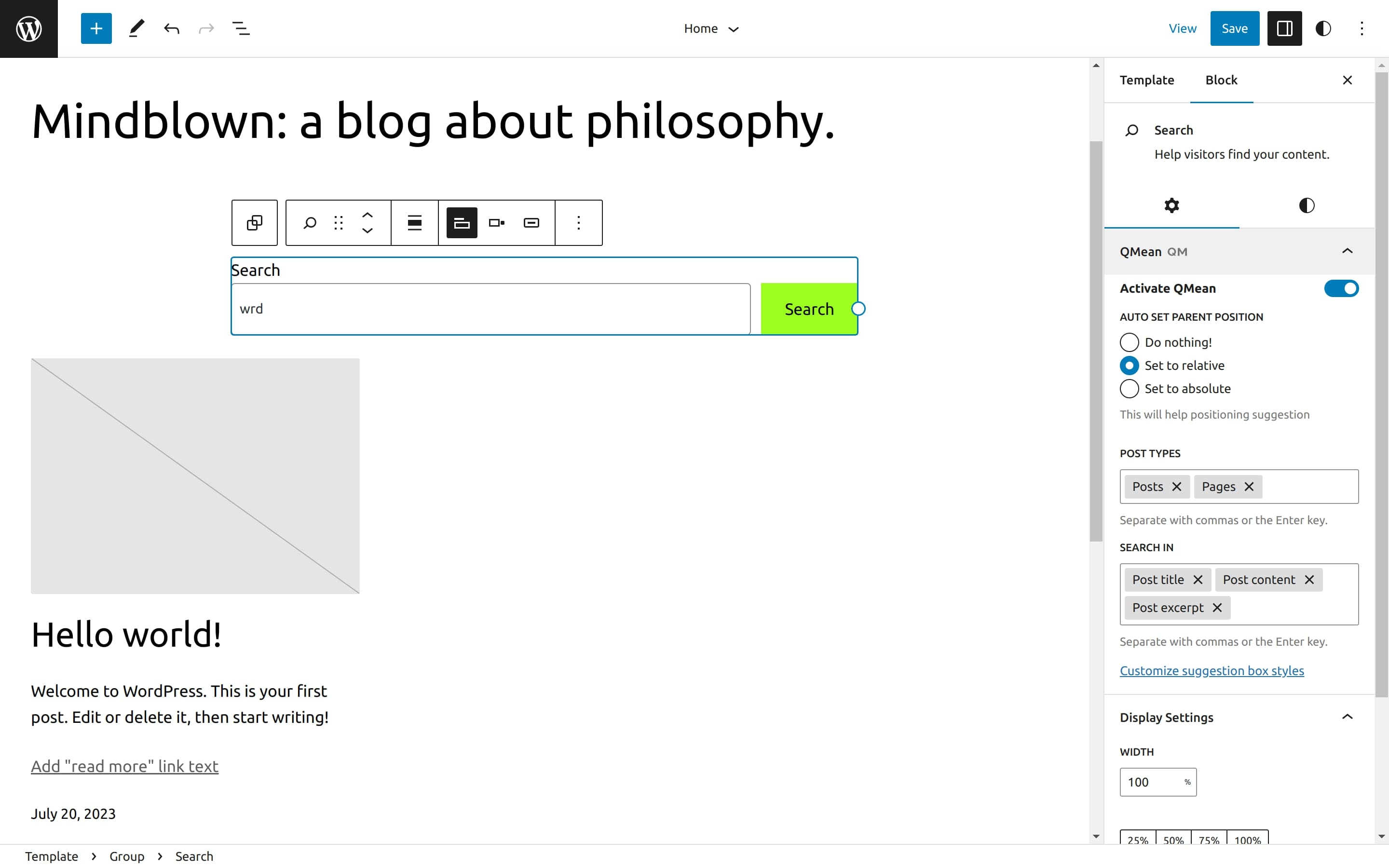Viewport: 1389px width, 868px height.
Task: Turn off Activate QMean switch
Action: pos(1341,288)
